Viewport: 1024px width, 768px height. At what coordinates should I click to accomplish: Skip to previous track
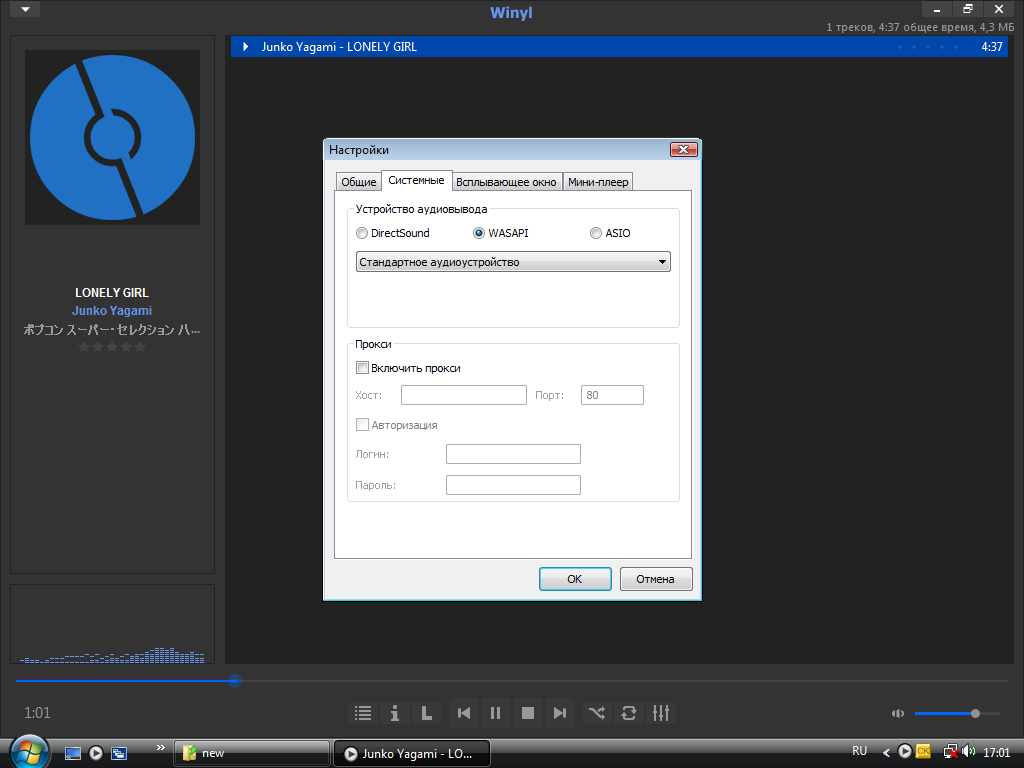464,713
